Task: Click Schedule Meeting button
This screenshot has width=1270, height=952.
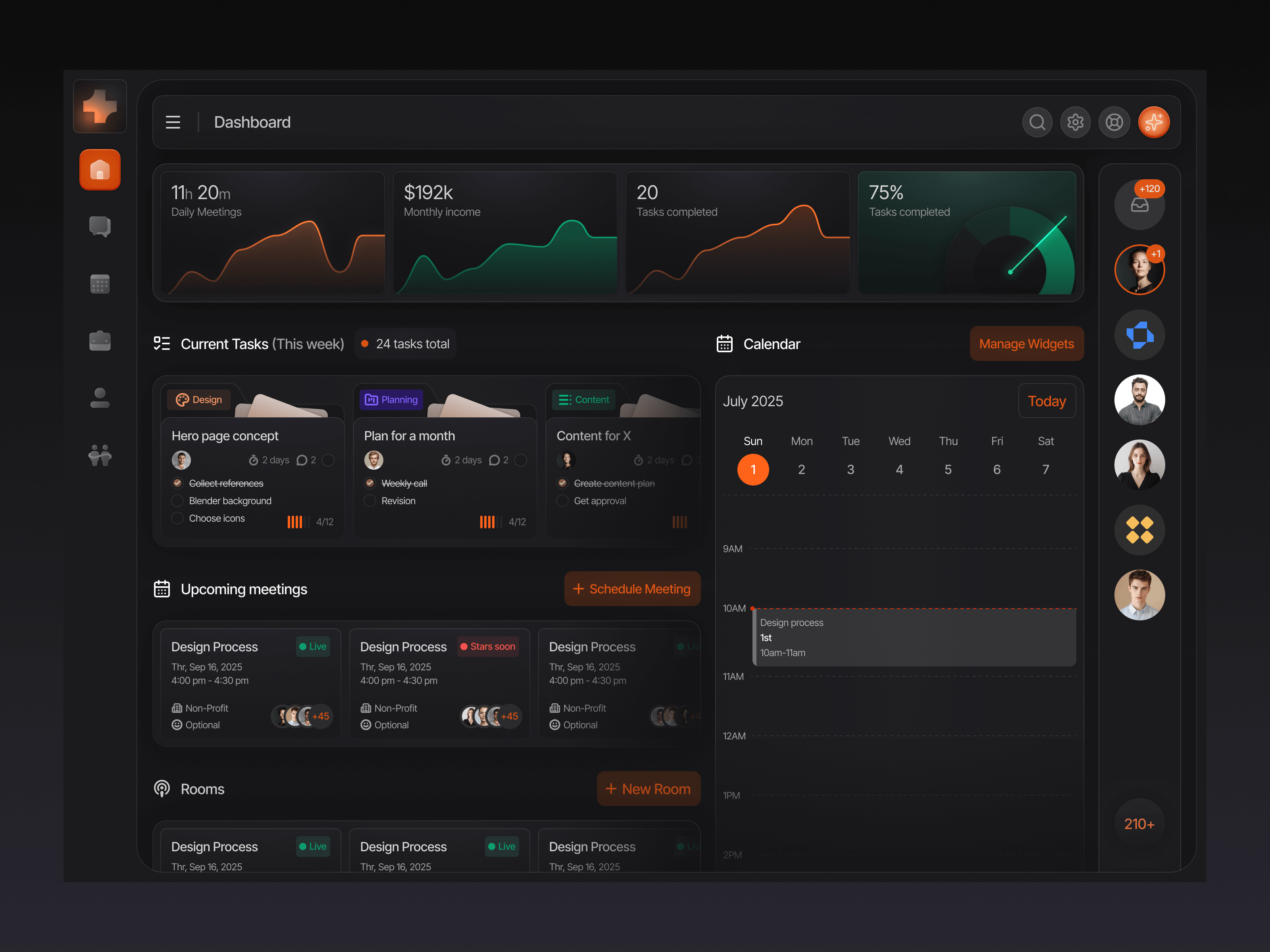Action: [x=632, y=588]
